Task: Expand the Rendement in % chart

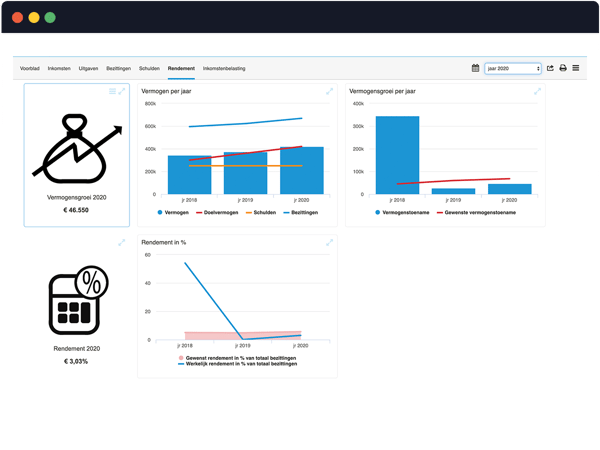Action: [x=329, y=242]
